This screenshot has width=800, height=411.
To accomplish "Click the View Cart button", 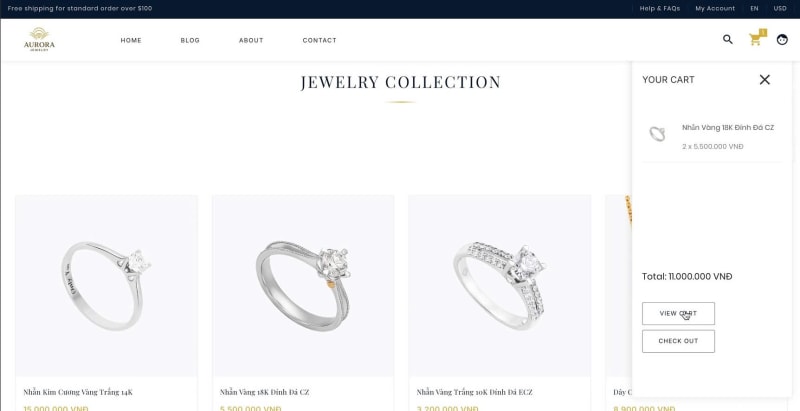I will (678, 314).
